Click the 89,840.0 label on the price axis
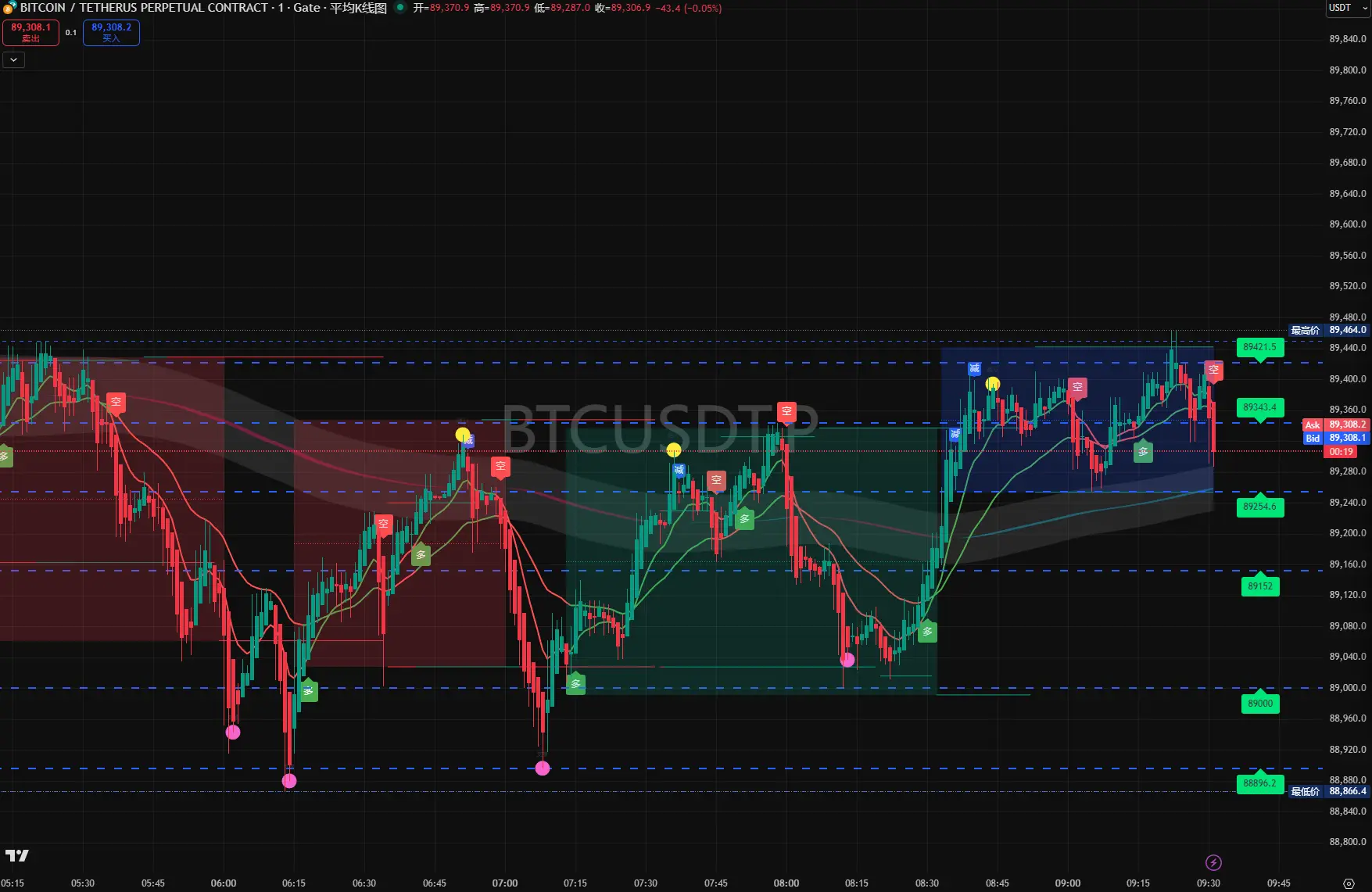This screenshot has height=892, width=1372. click(x=1348, y=39)
